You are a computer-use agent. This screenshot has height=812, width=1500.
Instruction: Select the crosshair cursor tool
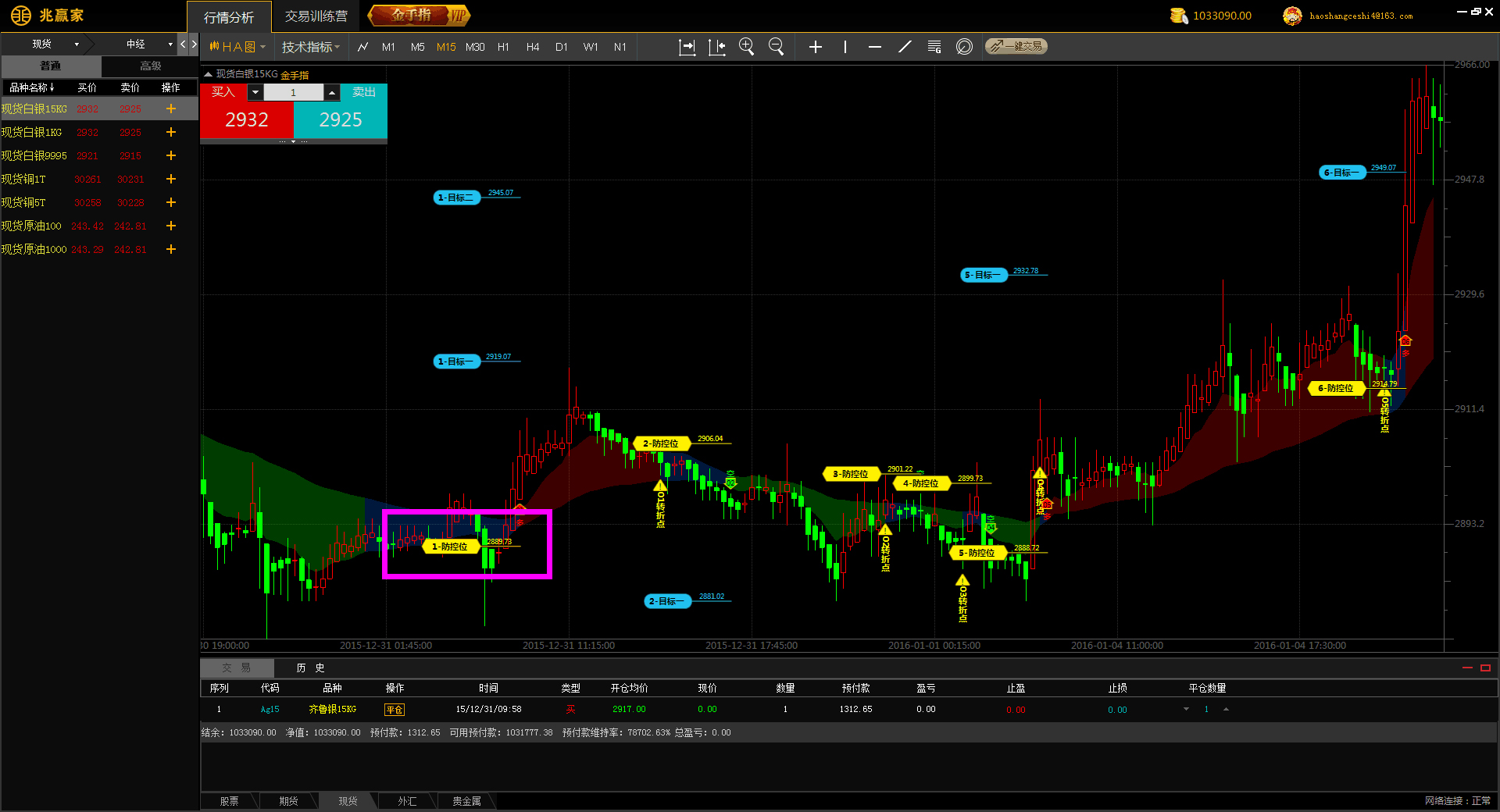tap(816, 47)
